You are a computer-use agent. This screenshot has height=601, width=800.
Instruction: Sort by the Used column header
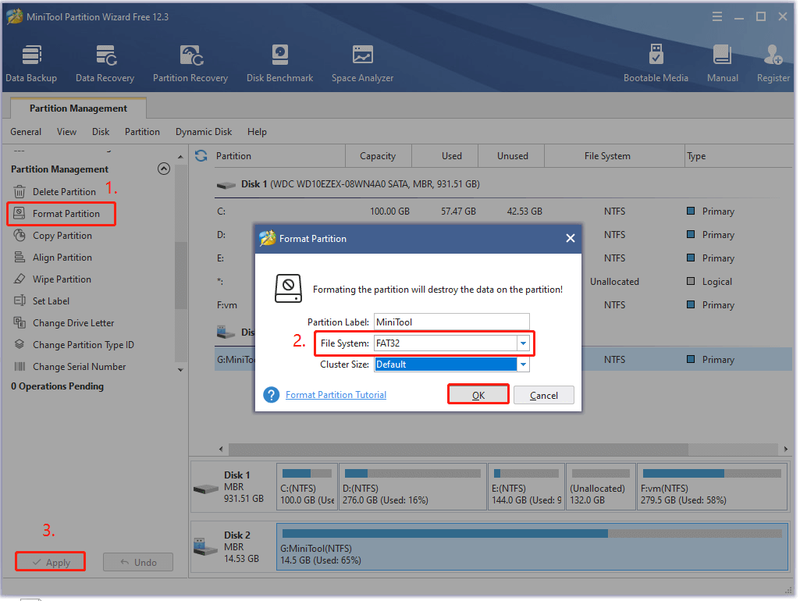click(x=445, y=156)
